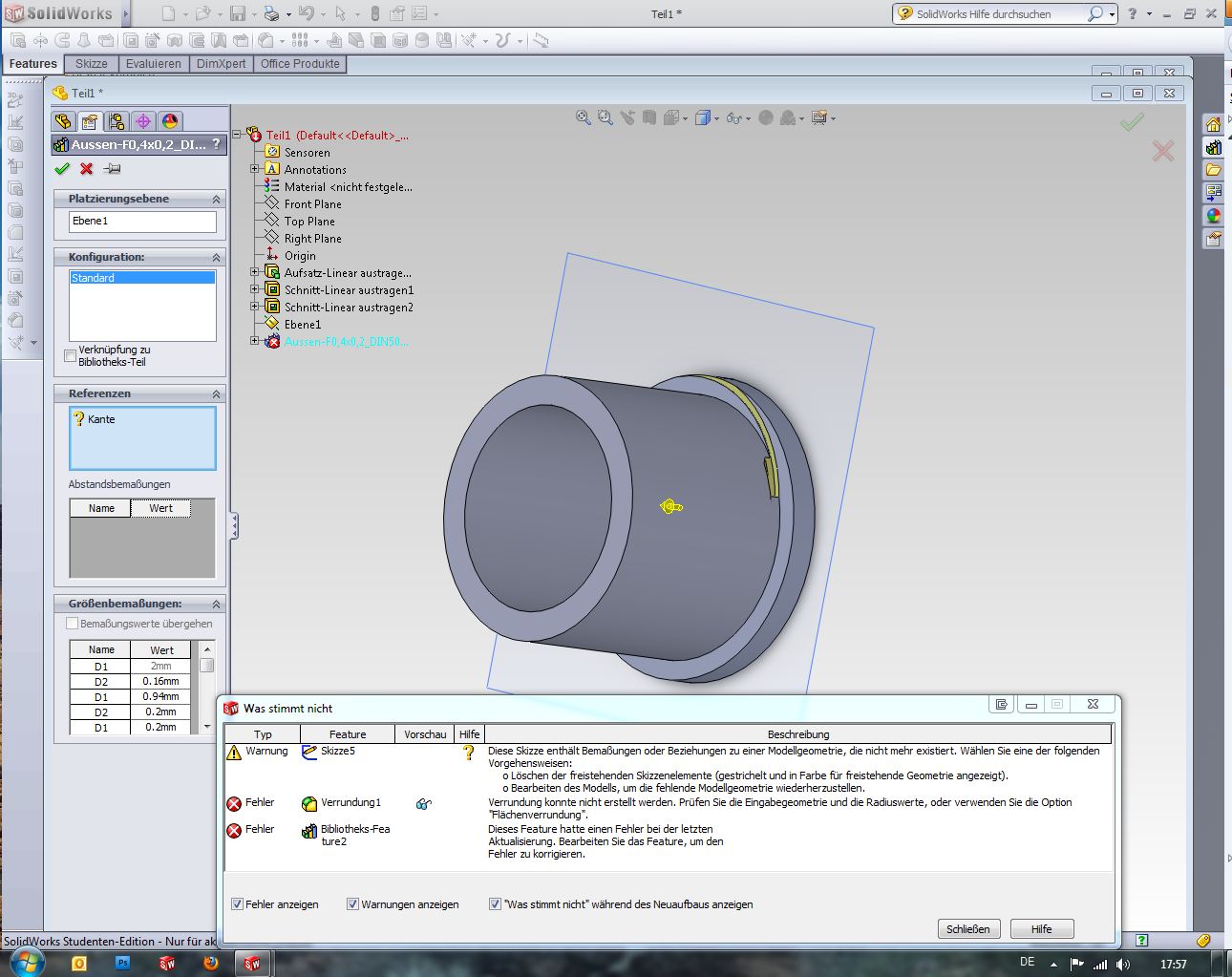Expand Aussen-F0,4x0,2_DIN50 tree node

tap(255, 341)
